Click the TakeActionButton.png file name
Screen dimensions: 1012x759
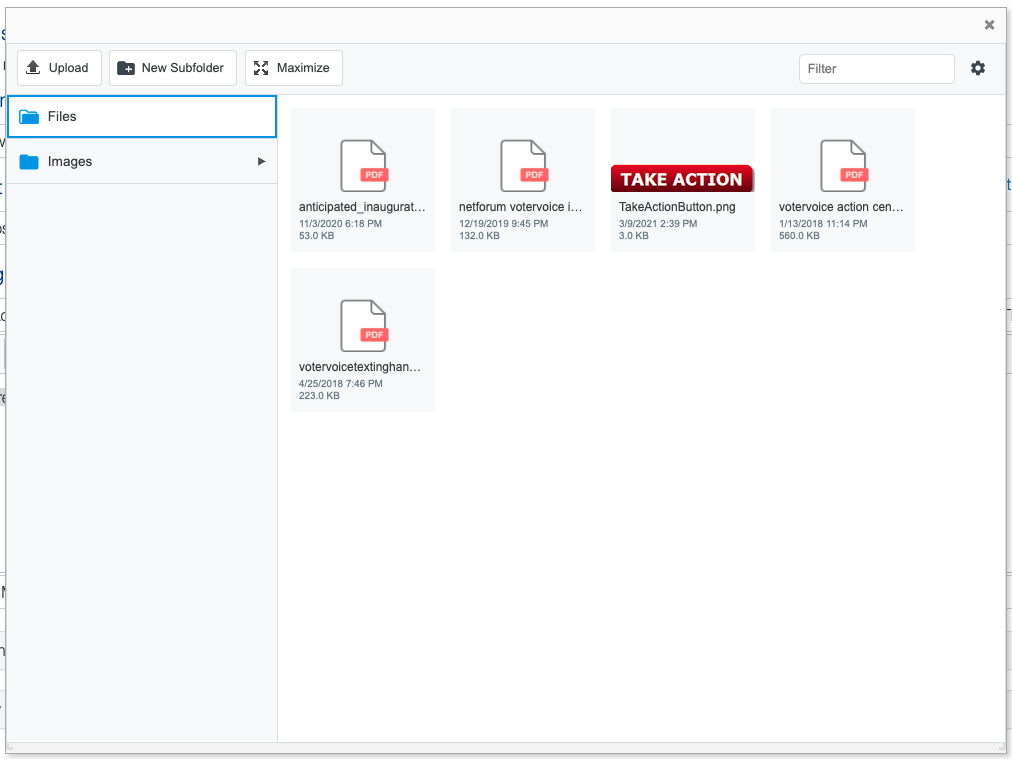point(677,207)
